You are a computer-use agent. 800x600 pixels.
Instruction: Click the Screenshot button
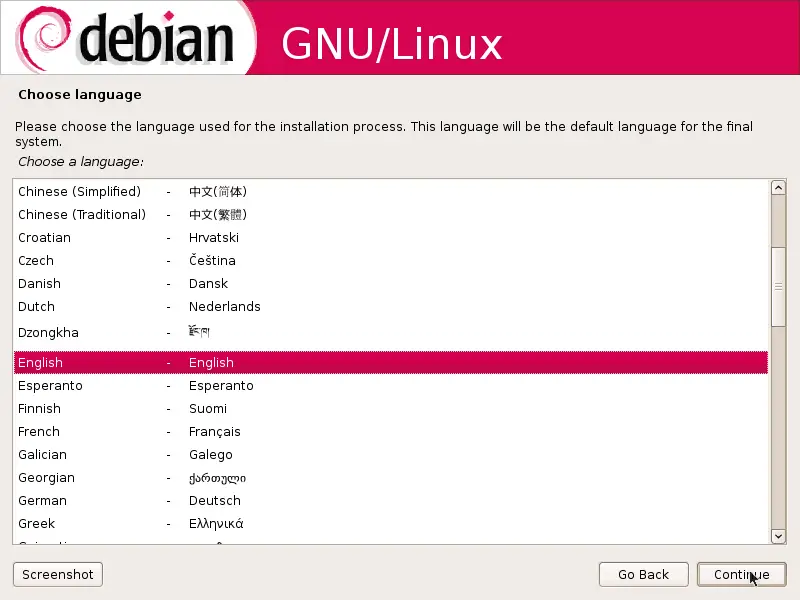(58, 574)
